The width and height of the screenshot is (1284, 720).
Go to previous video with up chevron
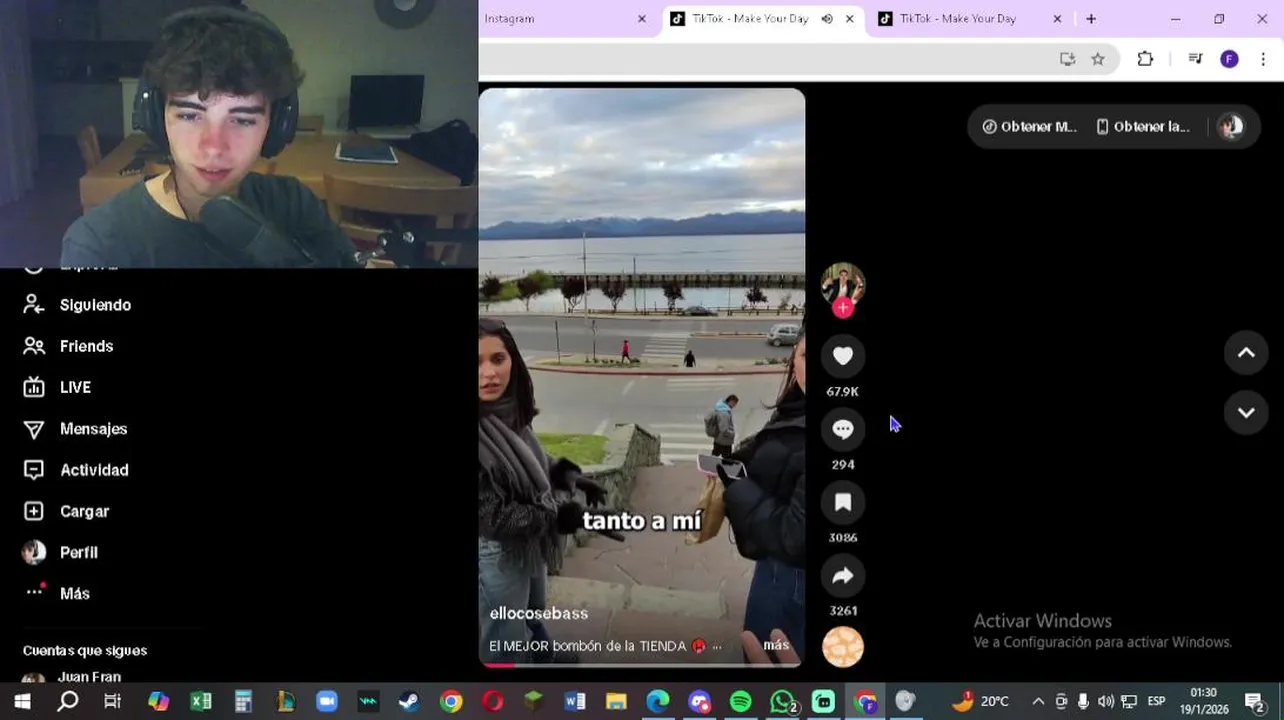(1246, 352)
